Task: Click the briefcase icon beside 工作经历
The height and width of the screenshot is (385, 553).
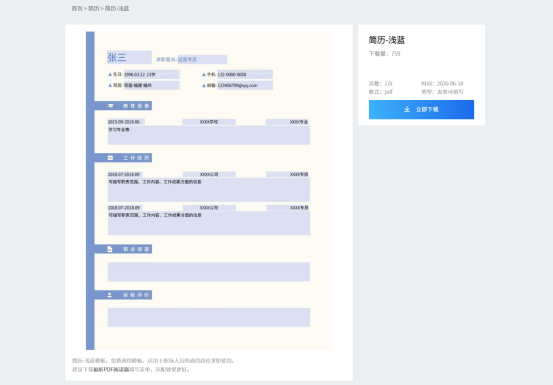Action: point(110,158)
